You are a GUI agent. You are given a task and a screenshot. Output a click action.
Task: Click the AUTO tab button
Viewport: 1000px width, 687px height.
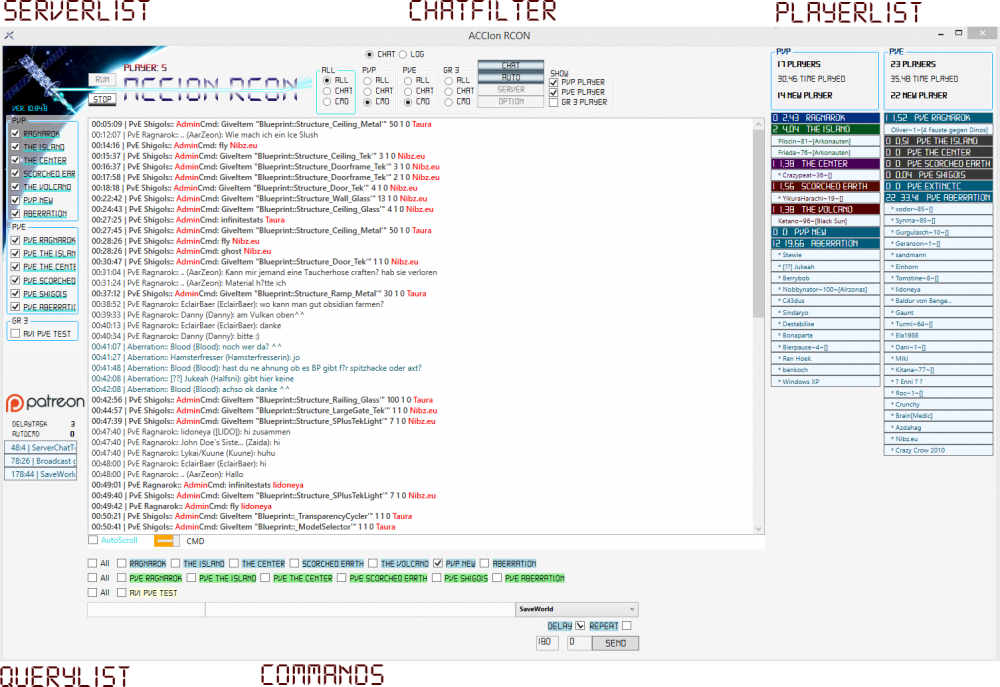(511, 77)
